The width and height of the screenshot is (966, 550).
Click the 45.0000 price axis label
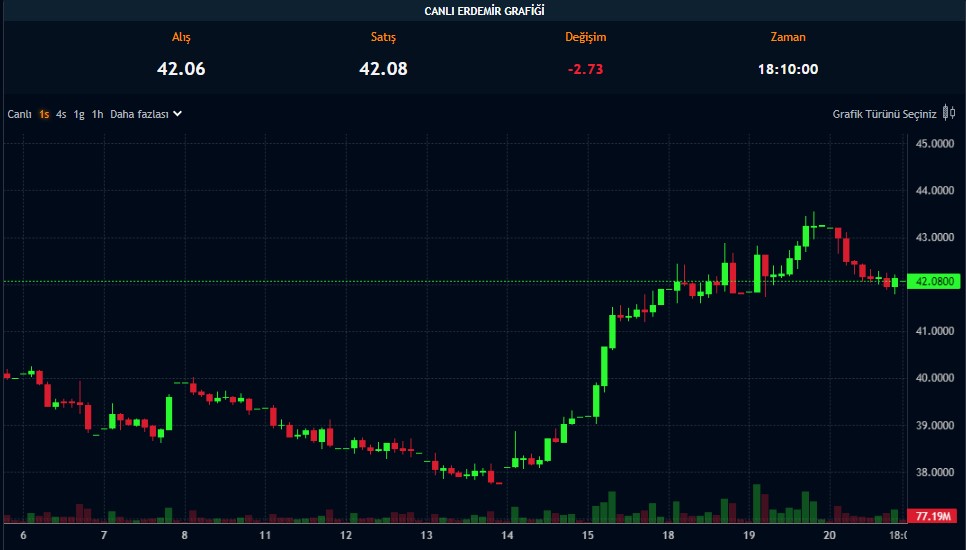click(x=933, y=144)
